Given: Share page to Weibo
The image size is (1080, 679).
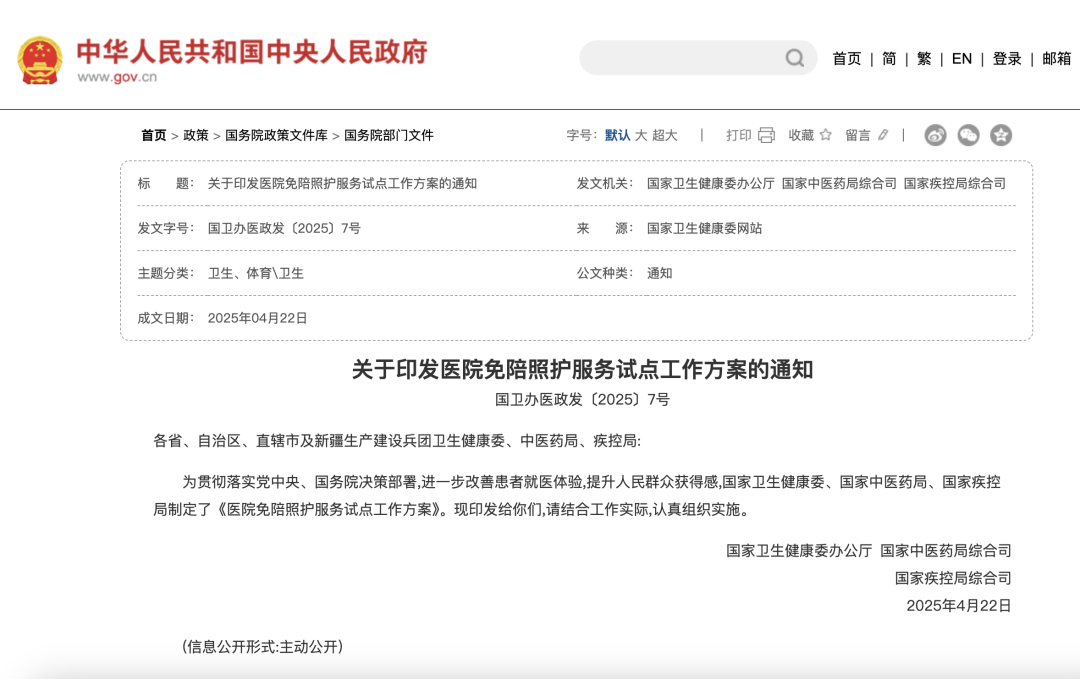Looking at the screenshot, I should pyautogui.click(x=935, y=135).
